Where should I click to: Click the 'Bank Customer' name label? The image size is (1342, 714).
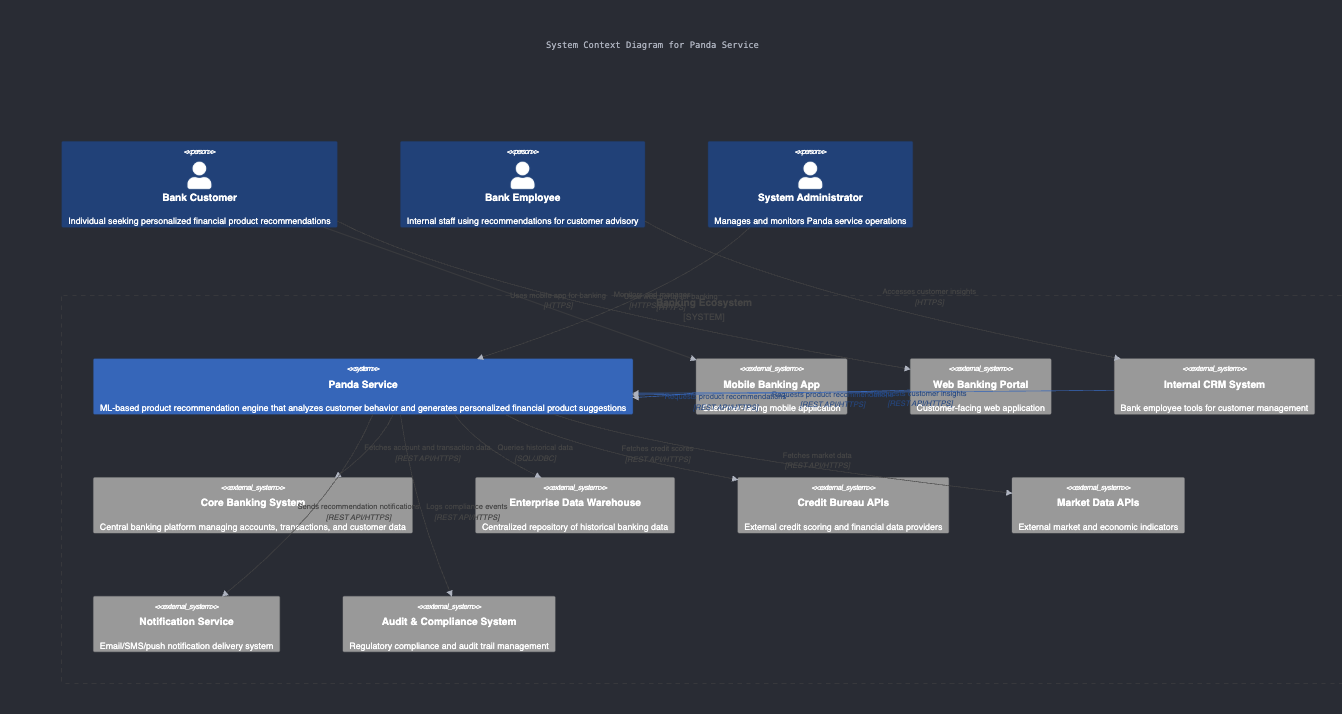pos(200,198)
